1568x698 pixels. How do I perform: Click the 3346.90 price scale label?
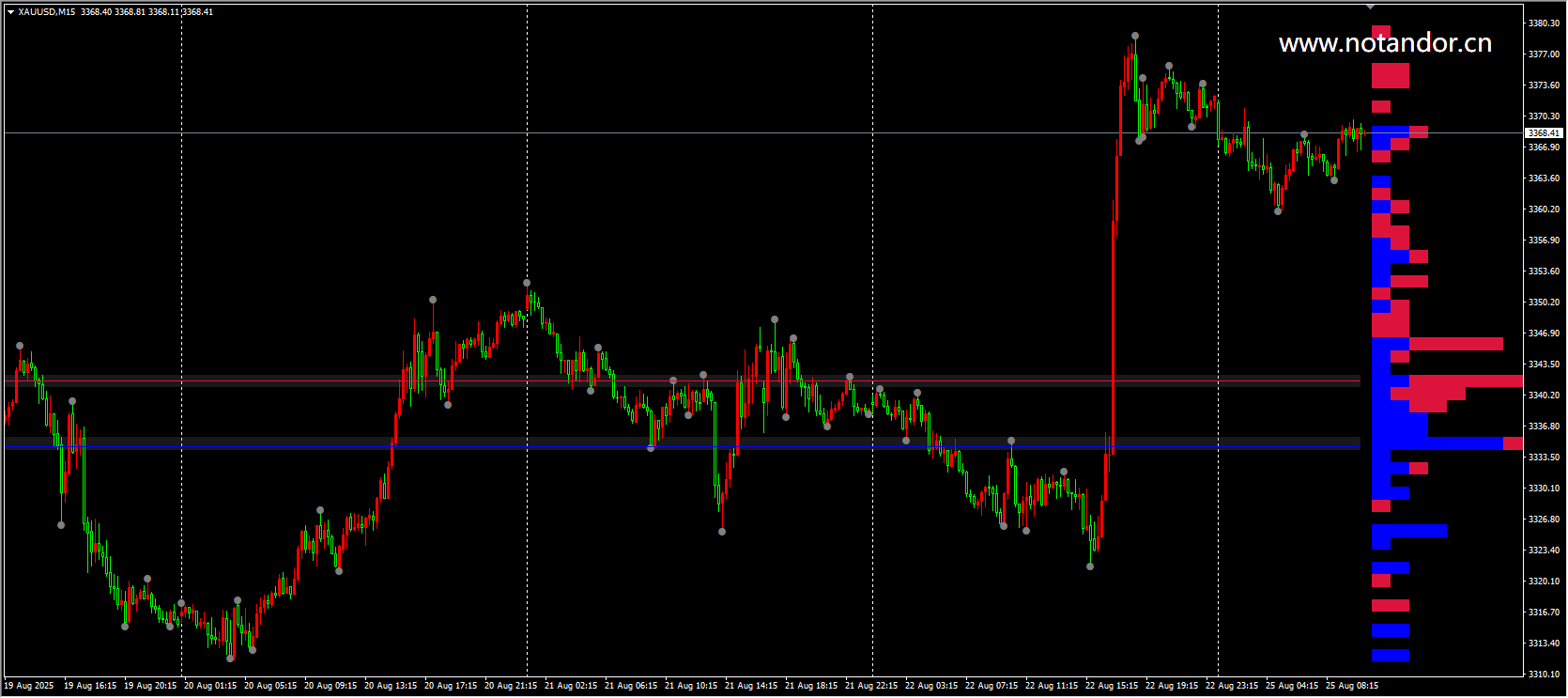(1545, 333)
